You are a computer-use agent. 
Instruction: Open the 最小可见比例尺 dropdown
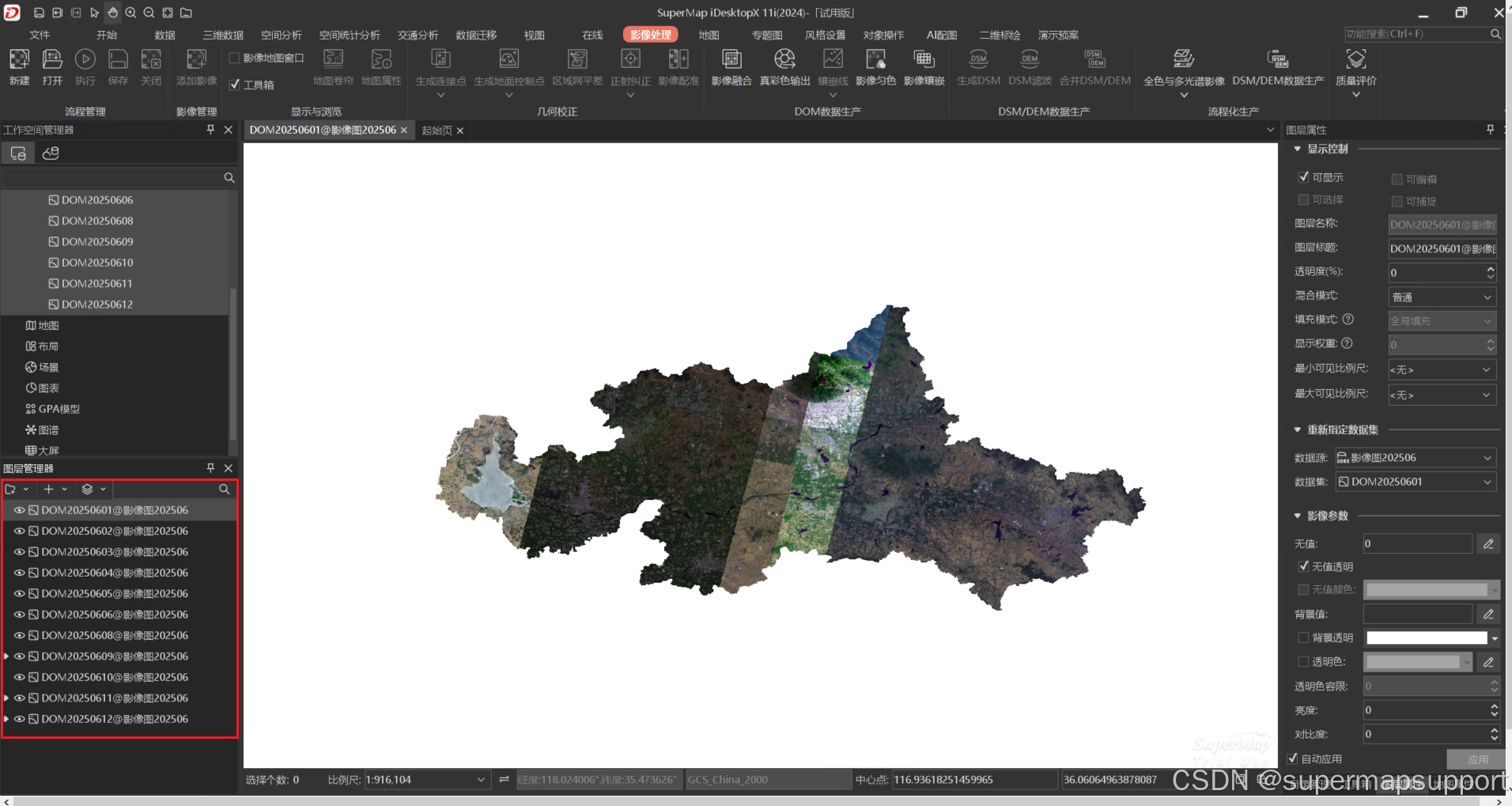[1442, 369]
